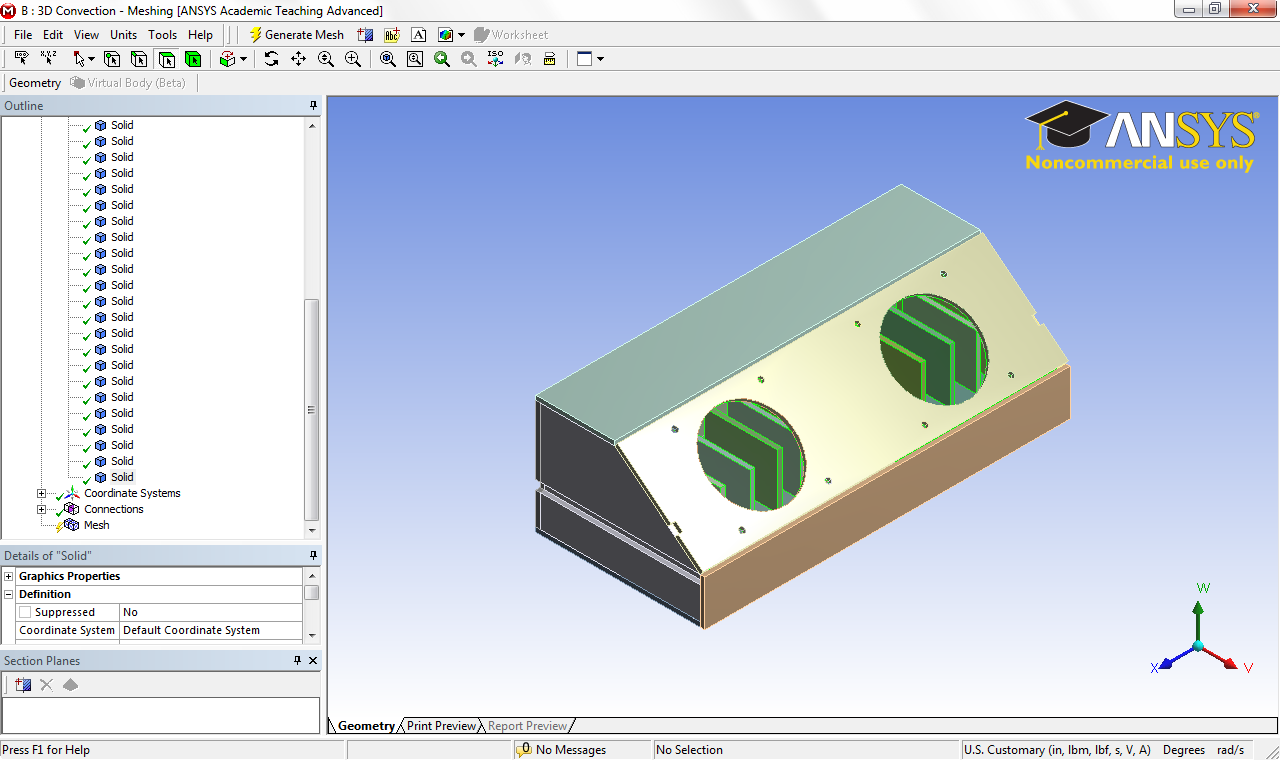Click the letter A annotation toolbar icon
Viewport: 1280px width, 760px height.
[x=419, y=34]
